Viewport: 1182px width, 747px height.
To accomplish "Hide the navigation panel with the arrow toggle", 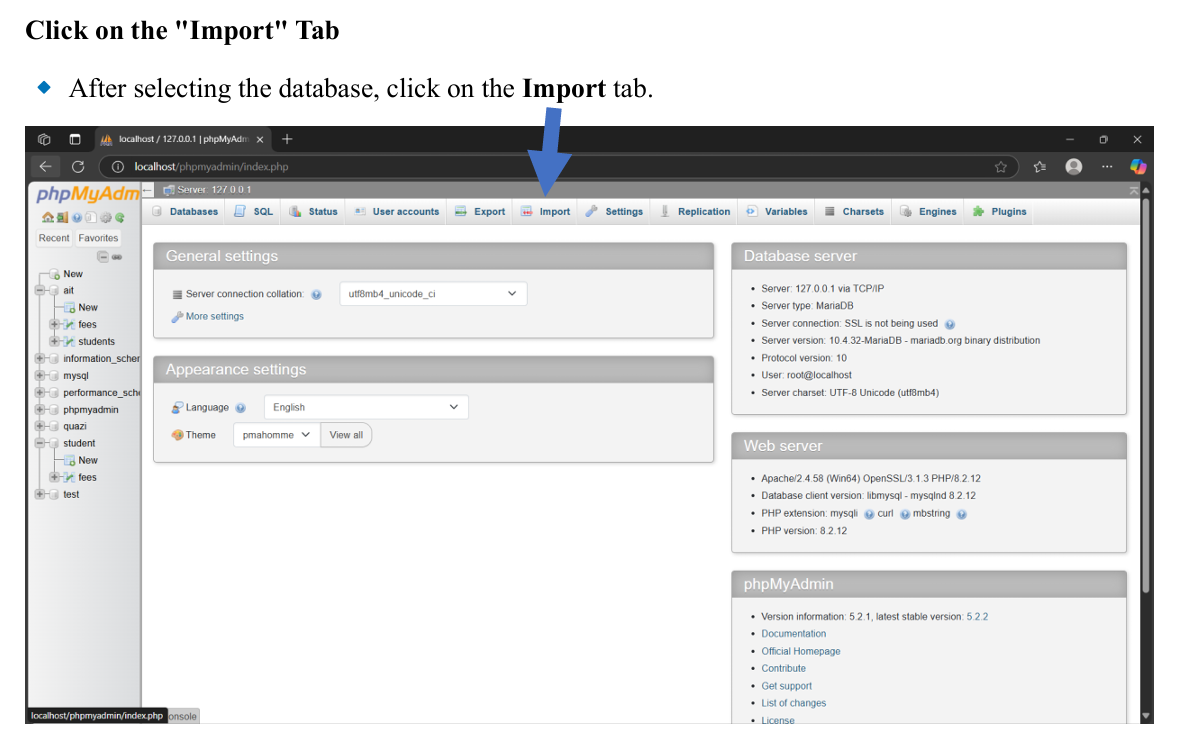I will [148, 190].
